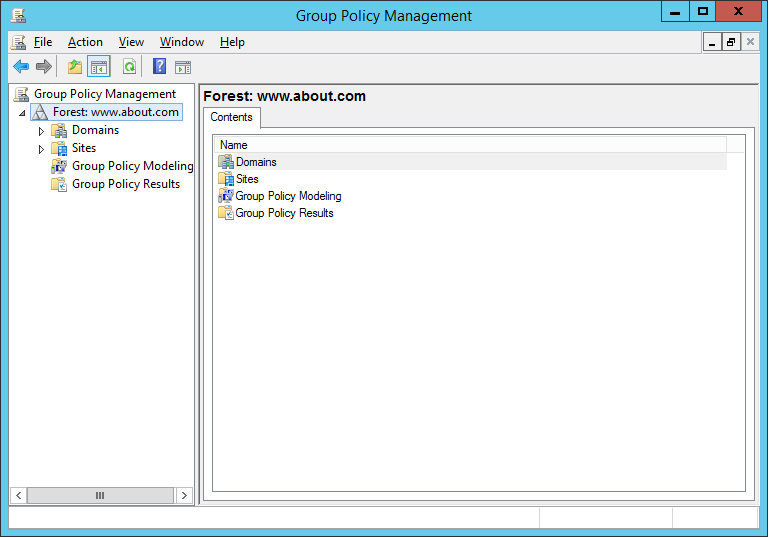Open the Action menu
769x538 pixels.
tap(85, 42)
